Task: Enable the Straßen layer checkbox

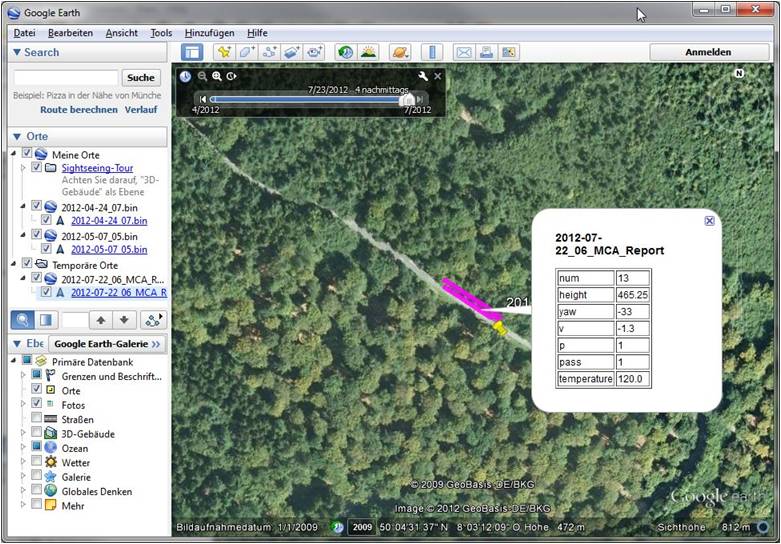Action: point(37,419)
